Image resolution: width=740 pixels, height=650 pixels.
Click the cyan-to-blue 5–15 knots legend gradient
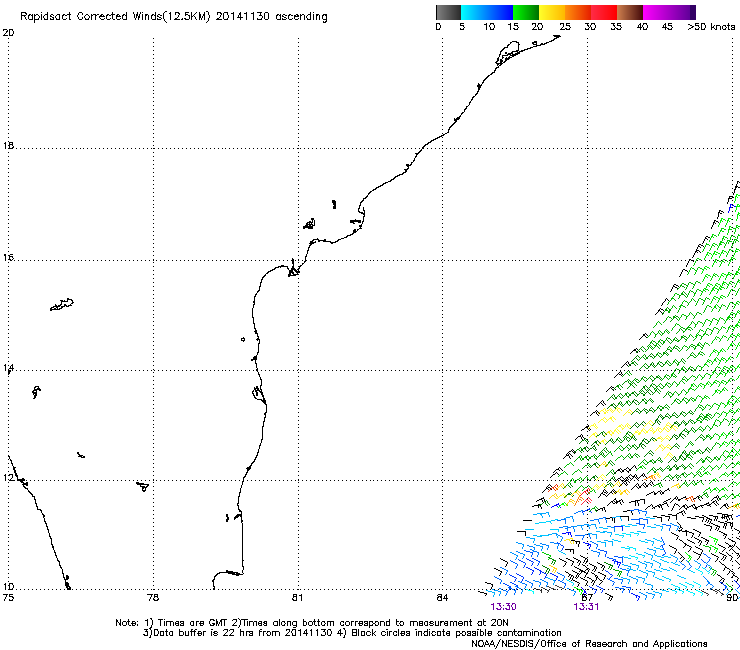point(487,12)
